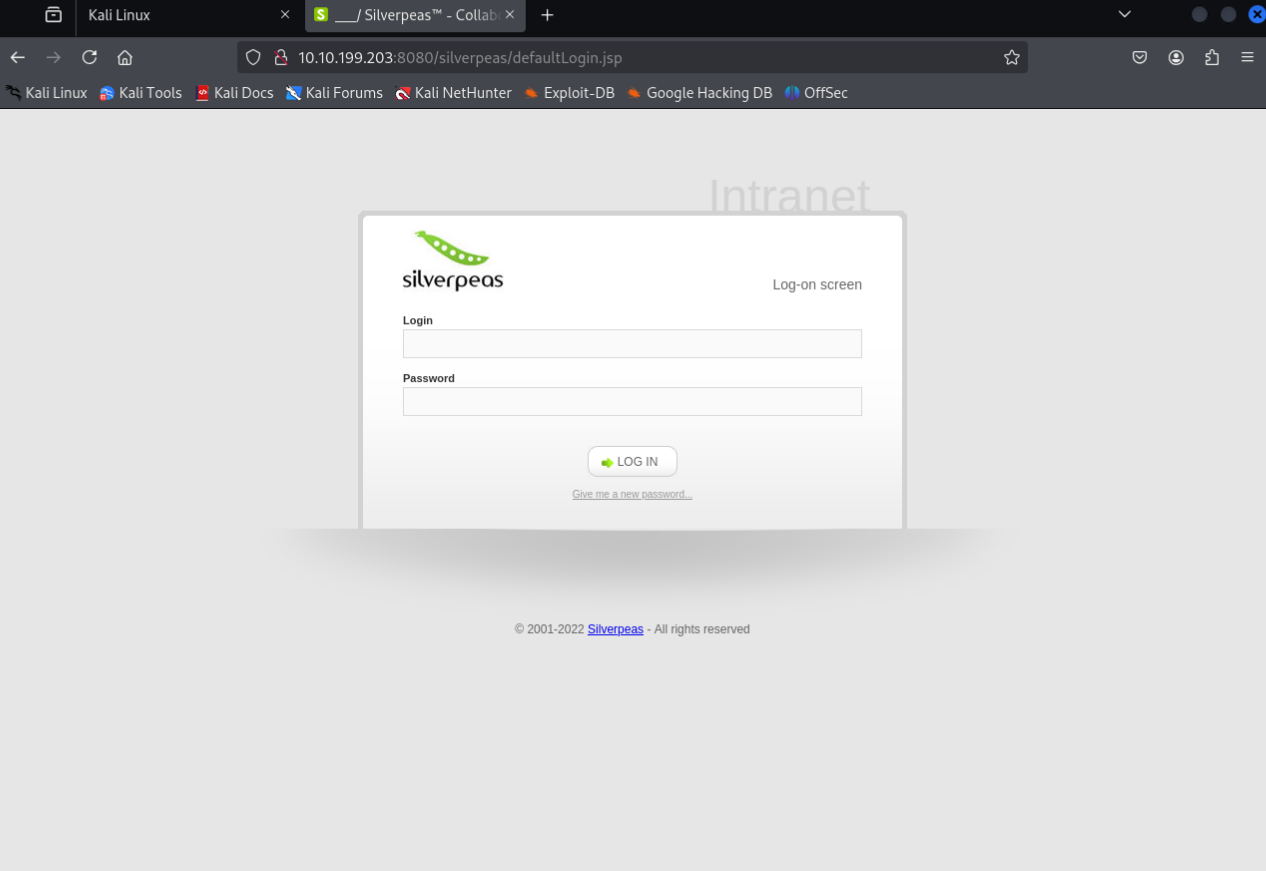Screen dimensions: 1266x871
Task: Click Give me a new password link
Action: click(632, 494)
